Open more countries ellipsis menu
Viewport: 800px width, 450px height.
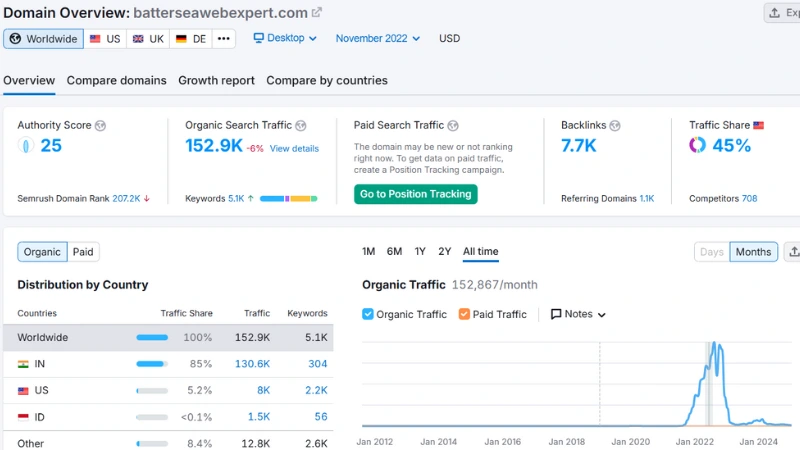tap(223, 39)
